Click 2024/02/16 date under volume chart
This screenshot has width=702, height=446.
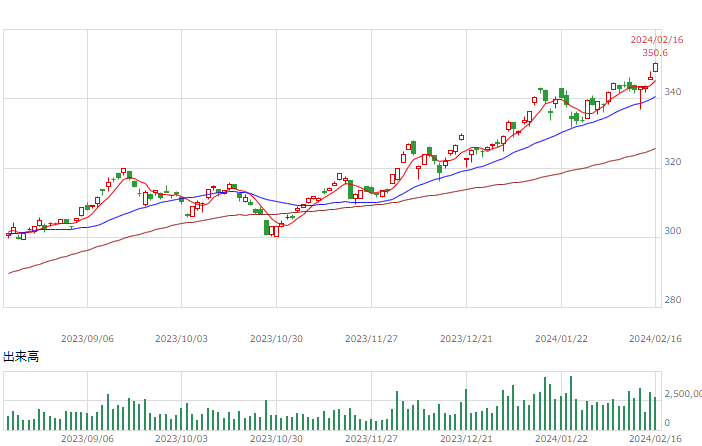click(x=655, y=438)
